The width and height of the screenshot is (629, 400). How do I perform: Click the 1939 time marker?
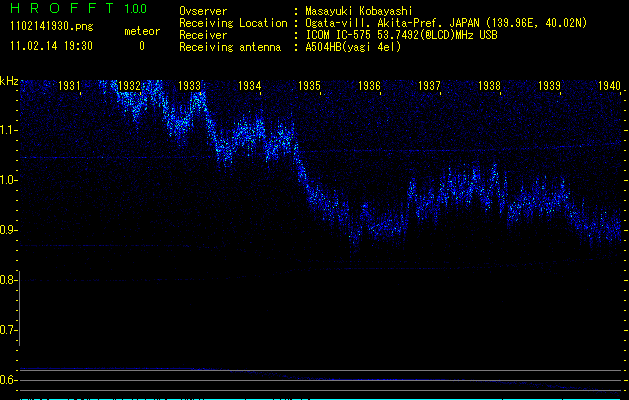pyautogui.click(x=549, y=86)
